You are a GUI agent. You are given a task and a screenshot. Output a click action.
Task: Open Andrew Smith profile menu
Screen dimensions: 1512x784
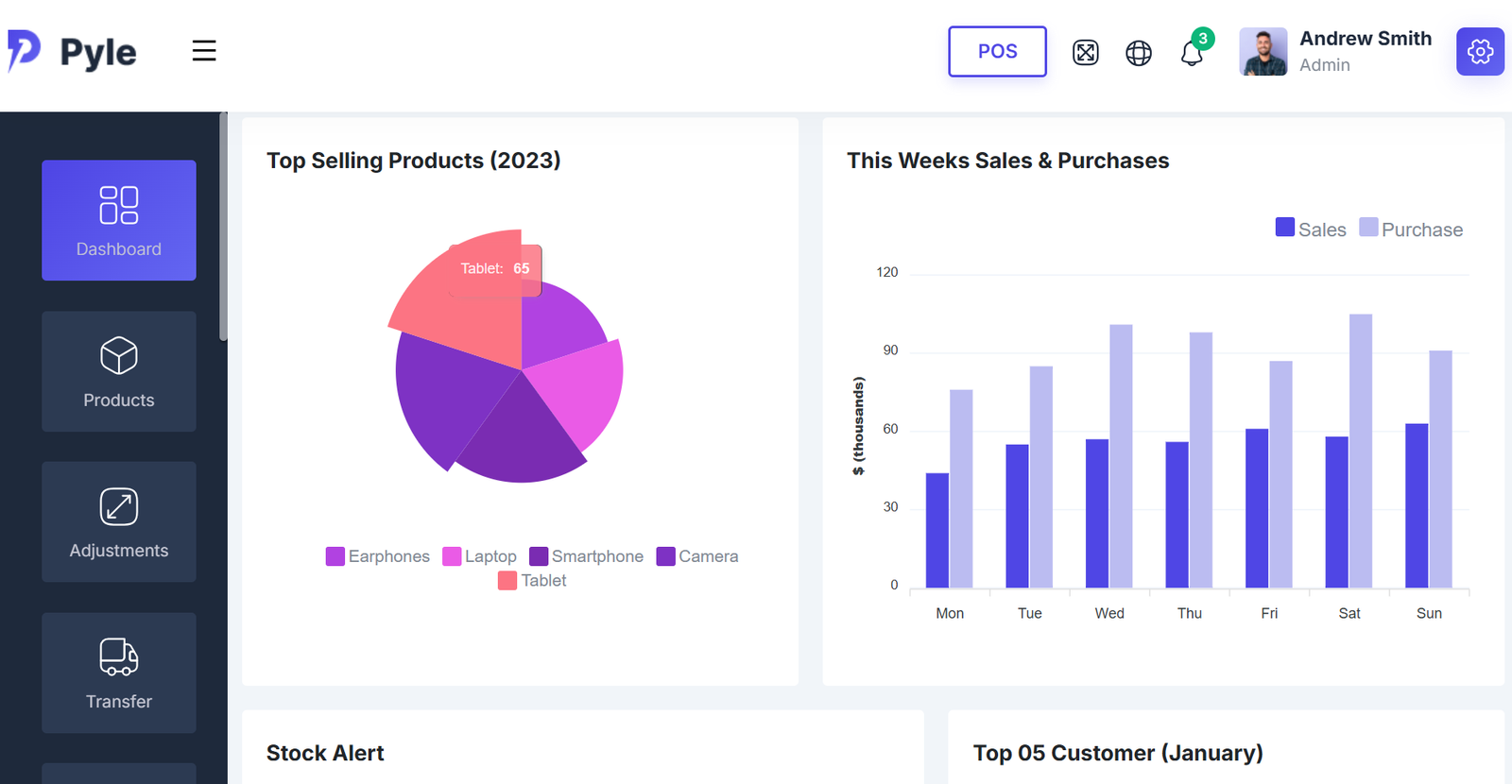(1365, 51)
